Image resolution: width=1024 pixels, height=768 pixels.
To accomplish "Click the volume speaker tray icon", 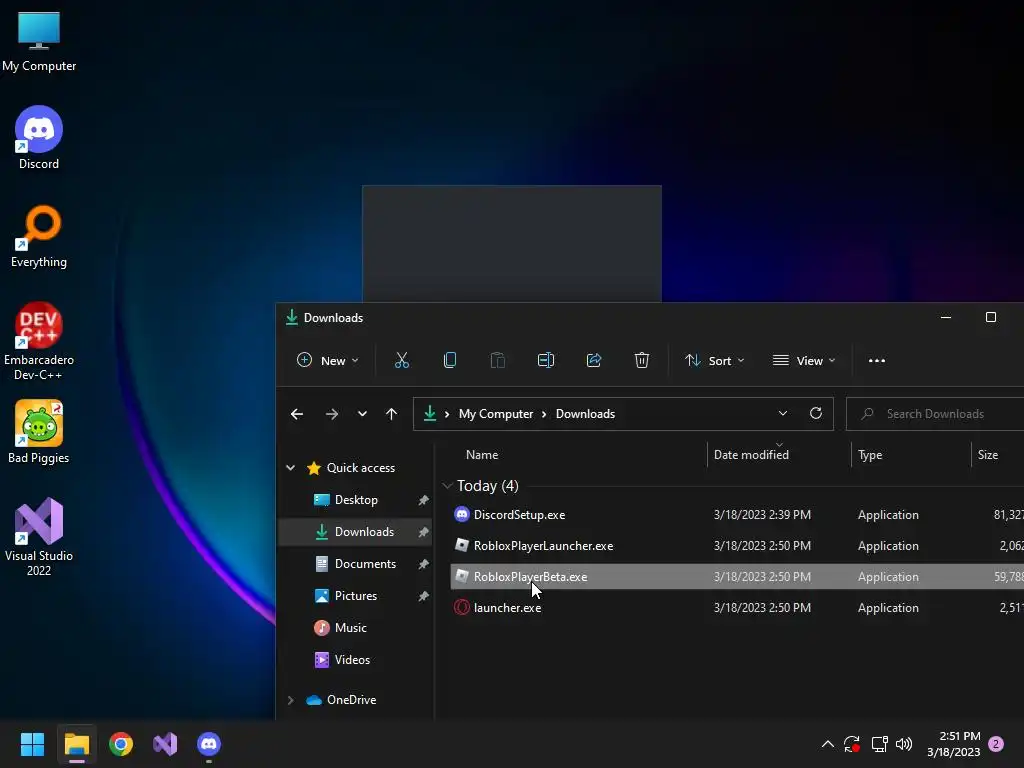I will click(904, 744).
